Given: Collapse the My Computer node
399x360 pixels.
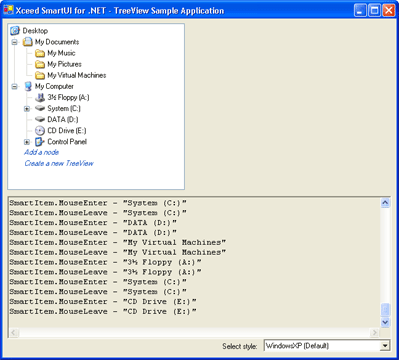Looking at the screenshot, I should tap(15, 87).
